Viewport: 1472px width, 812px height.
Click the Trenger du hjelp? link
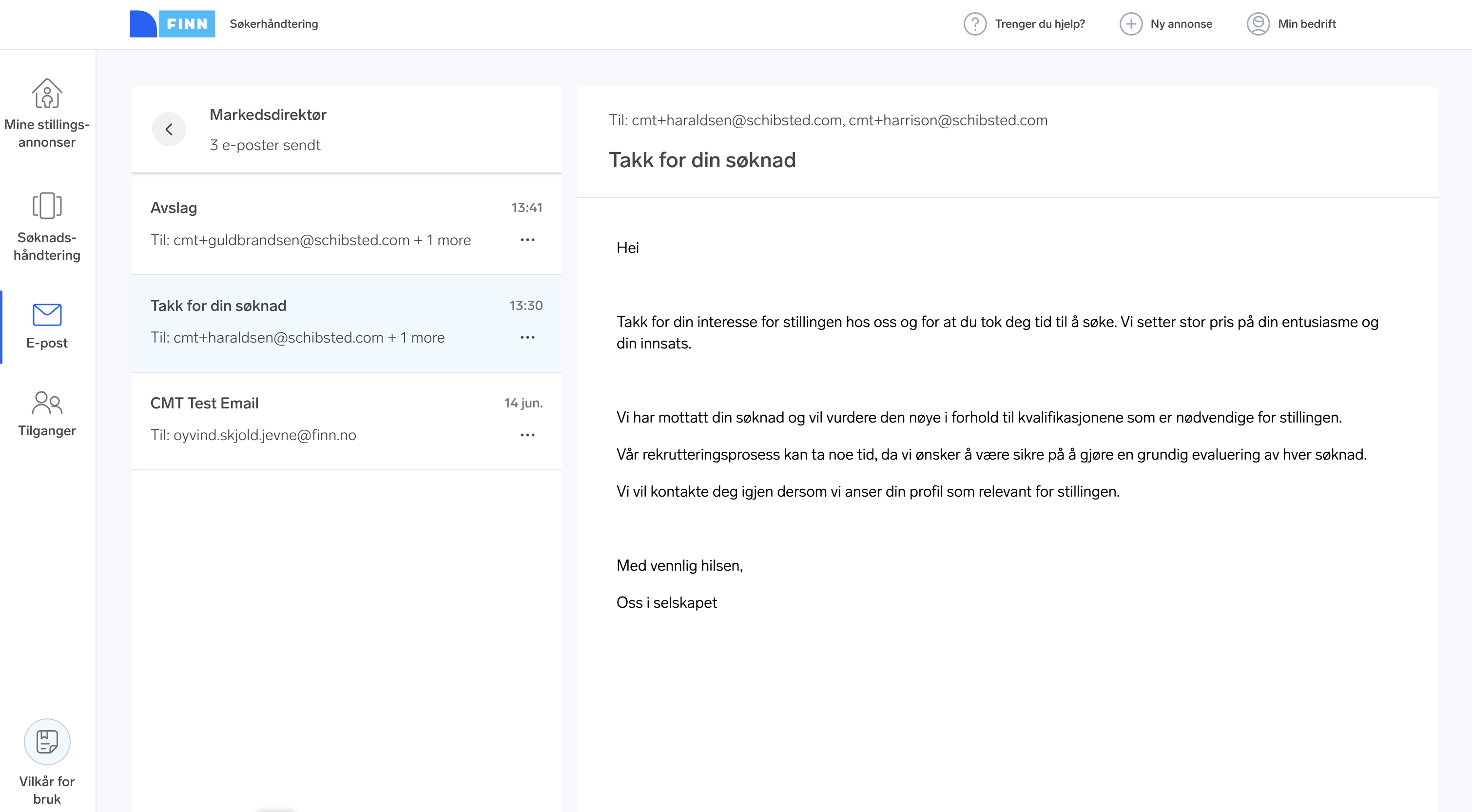point(1040,24)
